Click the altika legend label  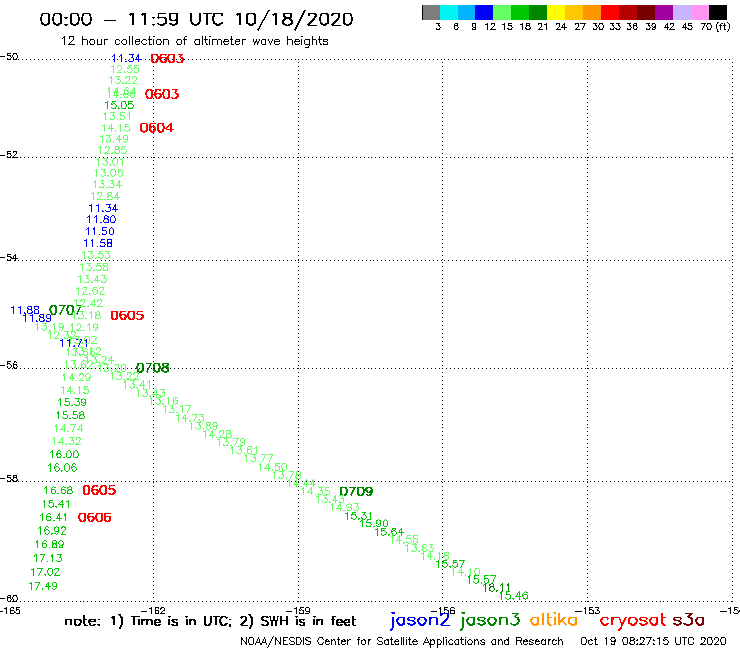(x=554, y=619)
